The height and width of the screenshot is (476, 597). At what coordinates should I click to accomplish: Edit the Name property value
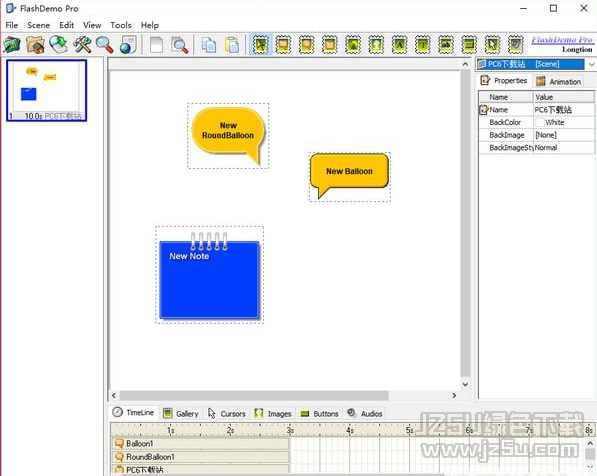tap(563, 110)
